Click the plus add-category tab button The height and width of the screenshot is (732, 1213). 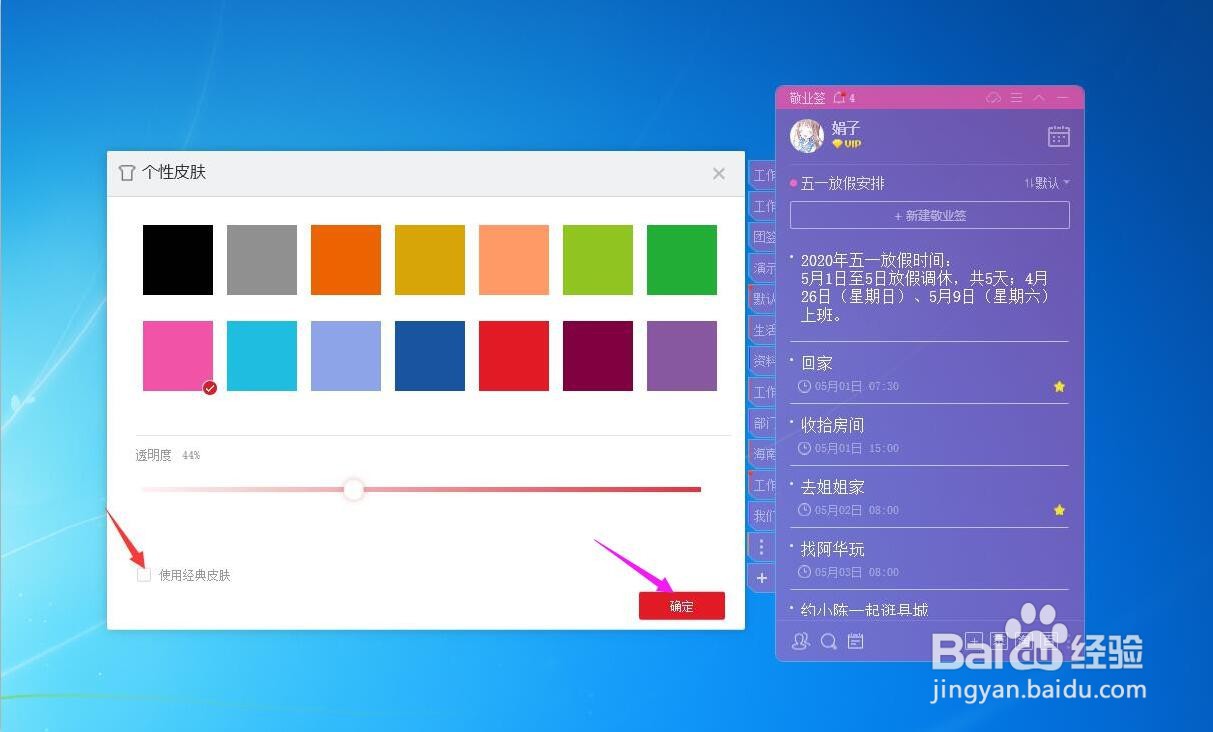pyautogui.click(x=761, y=578)
